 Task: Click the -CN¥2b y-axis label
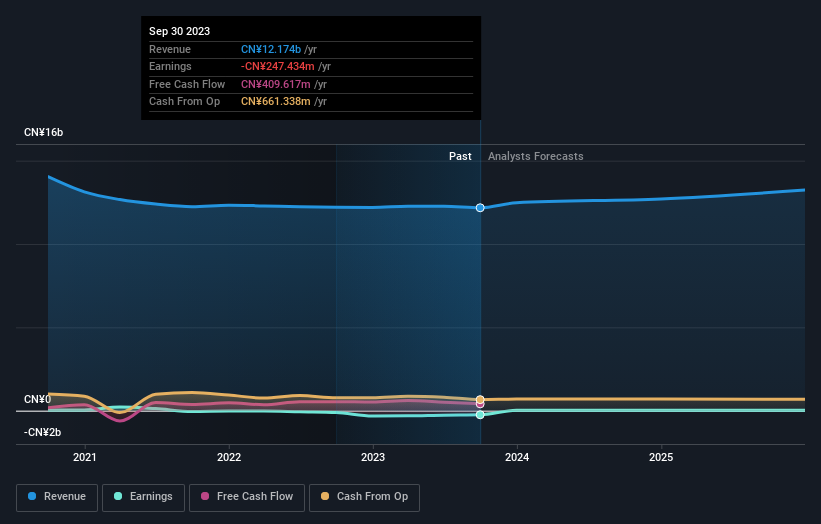click(x=42, y=432)
